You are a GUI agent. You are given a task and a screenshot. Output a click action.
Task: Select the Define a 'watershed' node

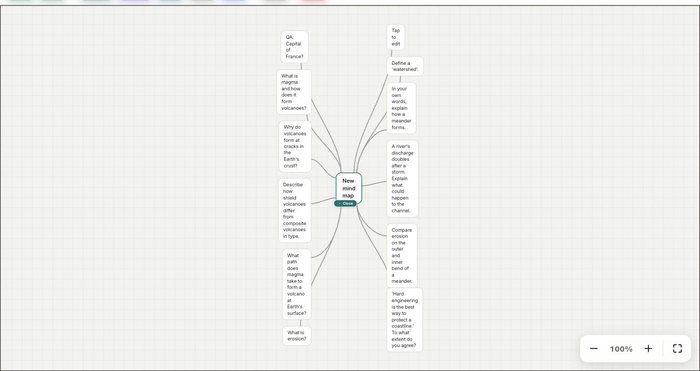404,66
